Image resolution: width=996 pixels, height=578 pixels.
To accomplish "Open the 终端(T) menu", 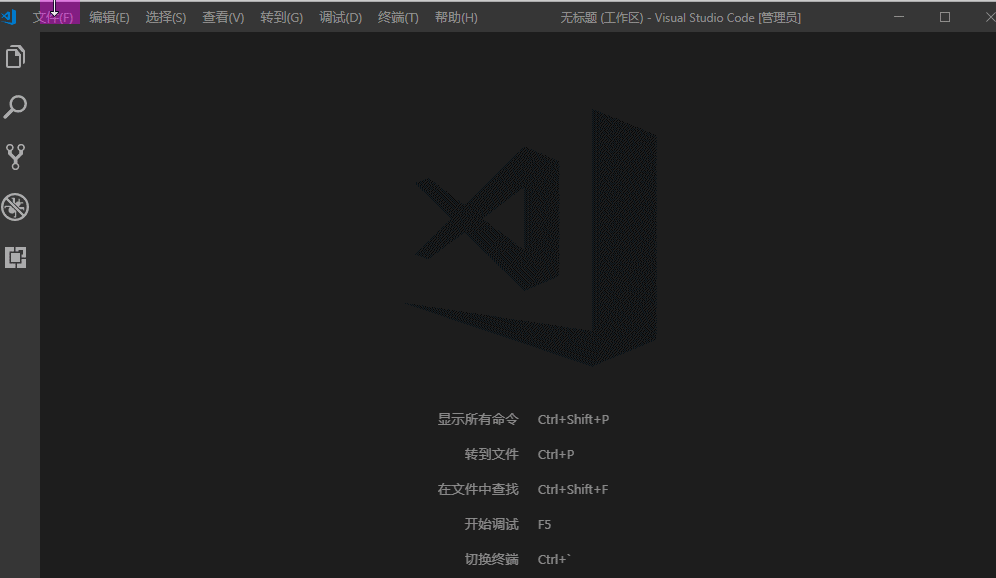I will [398, 17].
